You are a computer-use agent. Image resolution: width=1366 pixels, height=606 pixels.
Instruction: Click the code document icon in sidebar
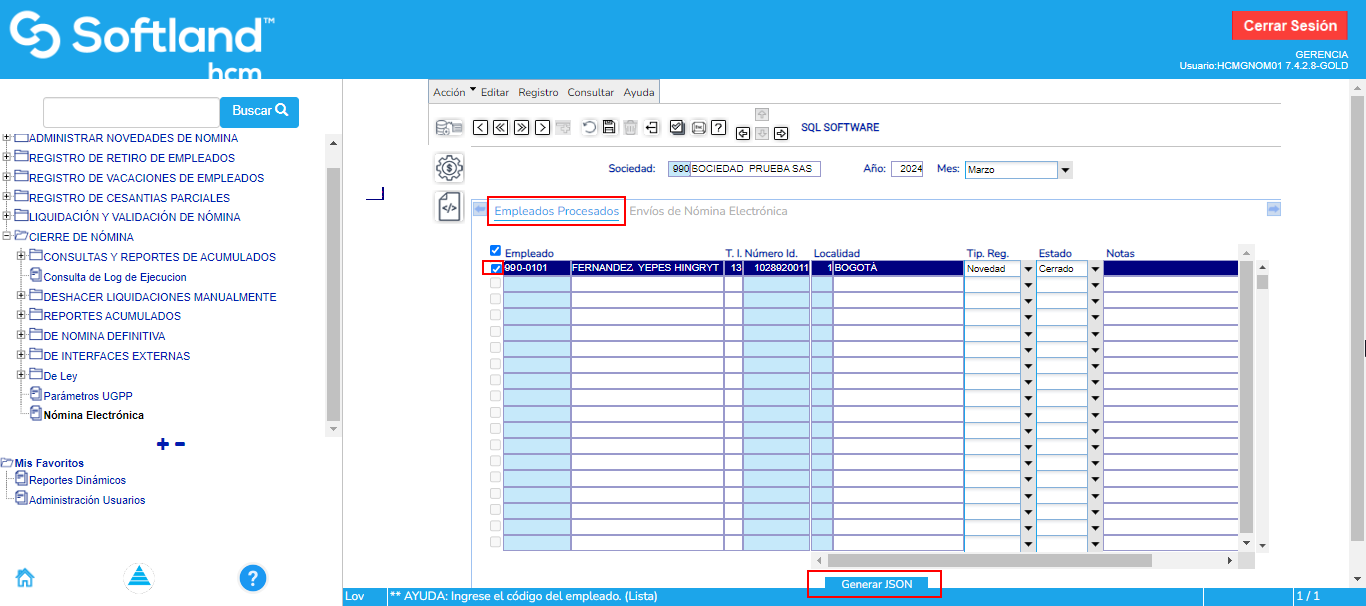point(449,207)
